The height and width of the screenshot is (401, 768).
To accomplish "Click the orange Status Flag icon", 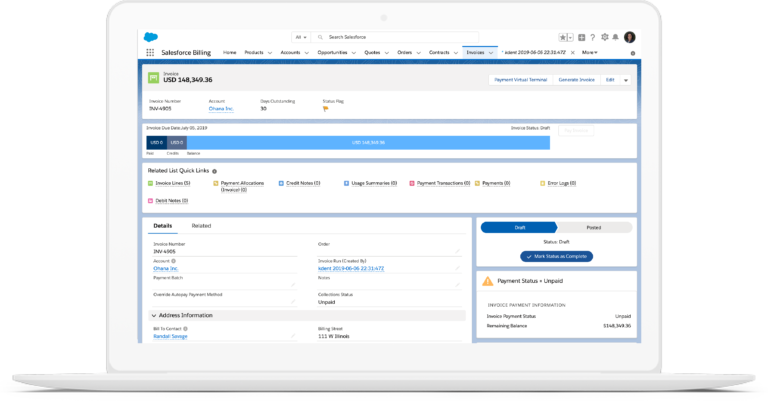I will pos(326,109).
